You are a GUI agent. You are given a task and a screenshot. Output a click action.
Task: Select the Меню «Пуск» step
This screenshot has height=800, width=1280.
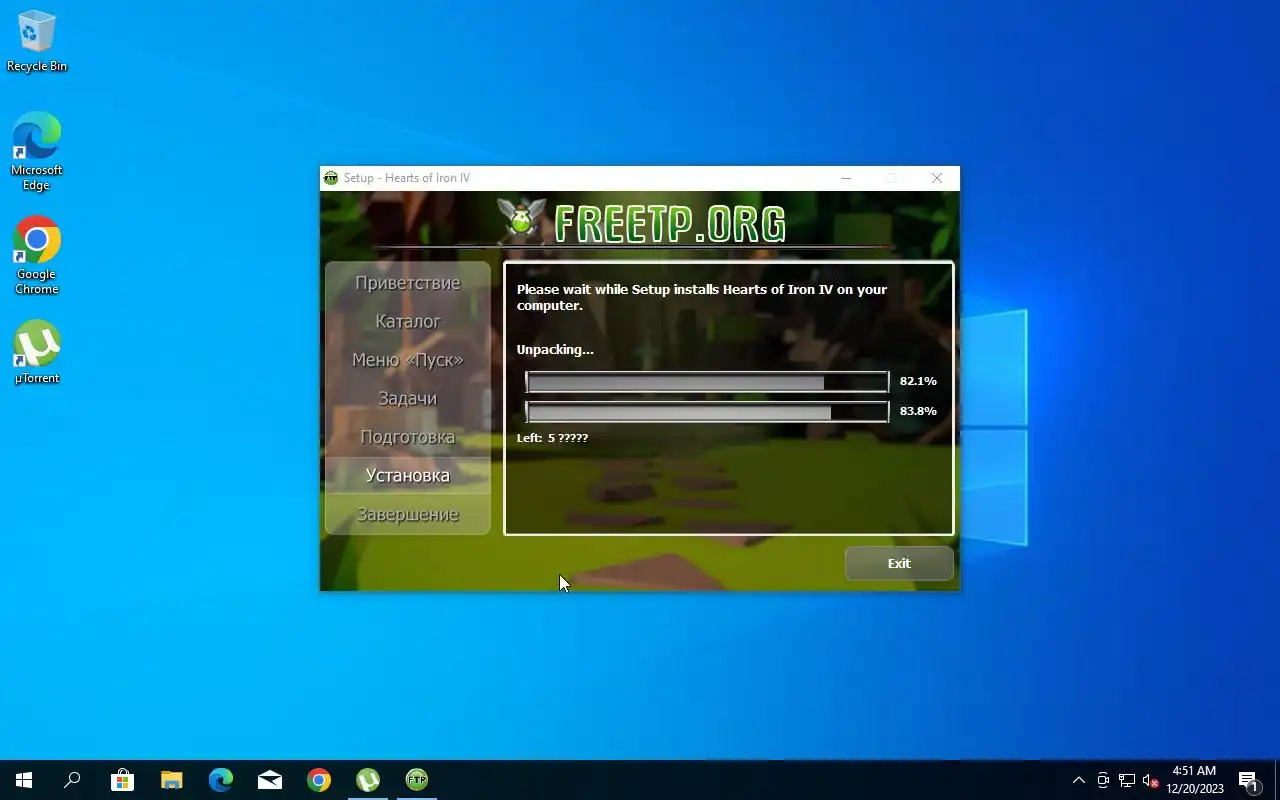click(x=408, y=360)
